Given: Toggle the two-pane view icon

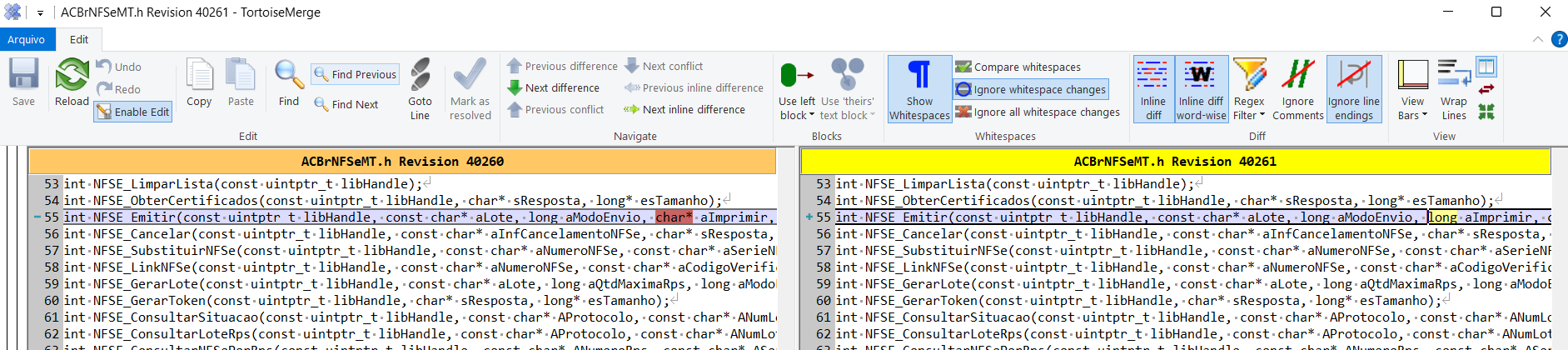Looking at the screenshot, I should pos(1486,67).
